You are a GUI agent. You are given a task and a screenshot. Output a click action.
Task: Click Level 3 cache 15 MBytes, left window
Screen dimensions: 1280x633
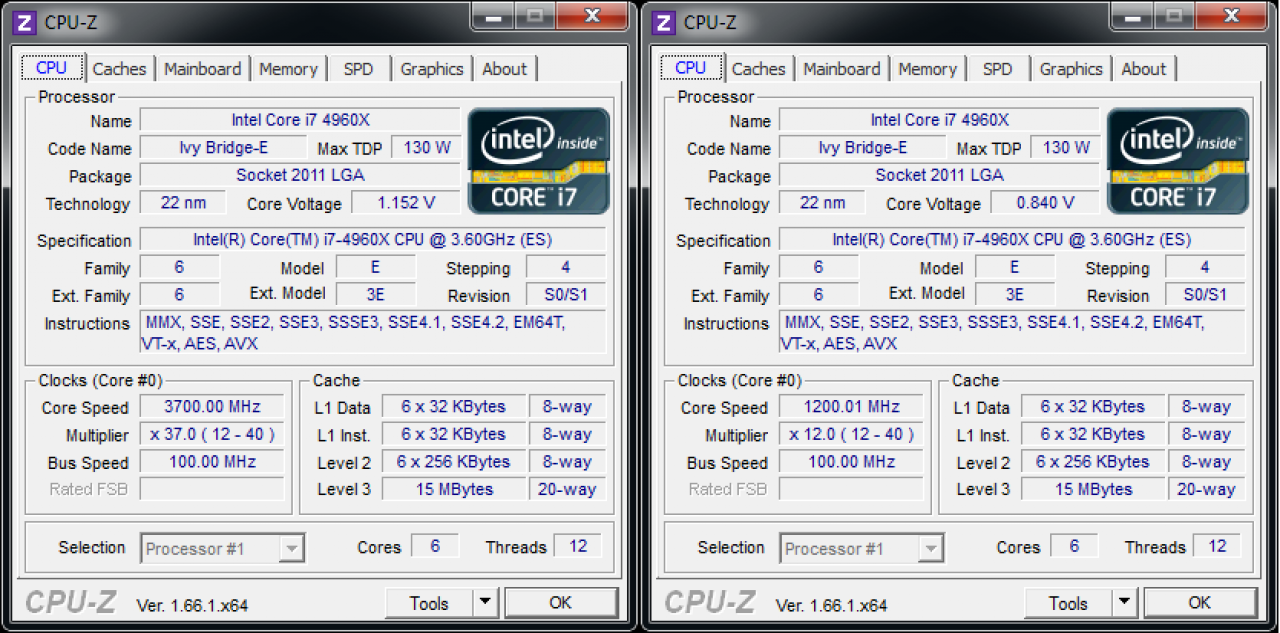click(454, 489)
